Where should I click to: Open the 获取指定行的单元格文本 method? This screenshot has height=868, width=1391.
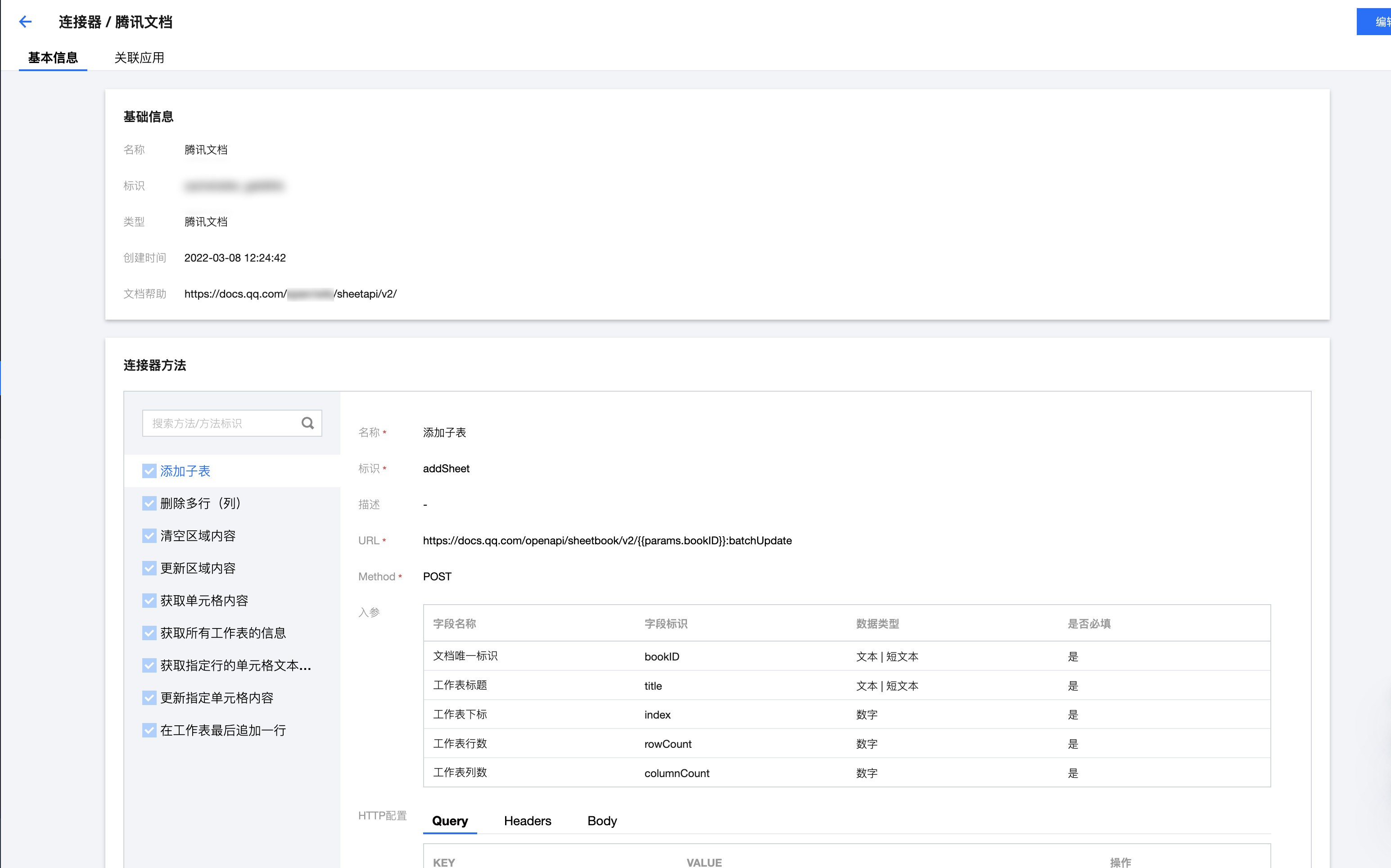pos(235,665)
